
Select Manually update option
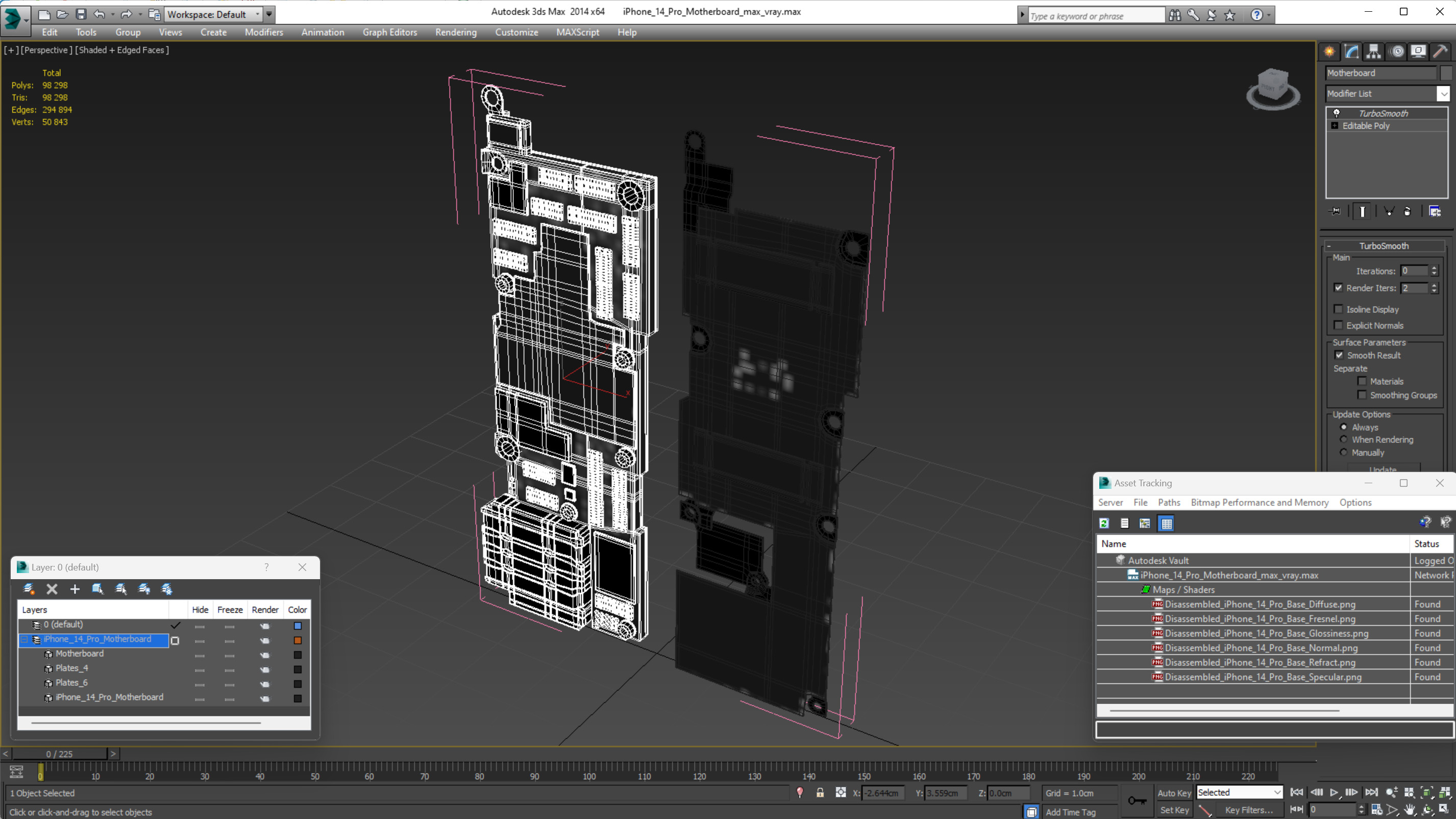pyautogui.click(x=1344, y=452)
